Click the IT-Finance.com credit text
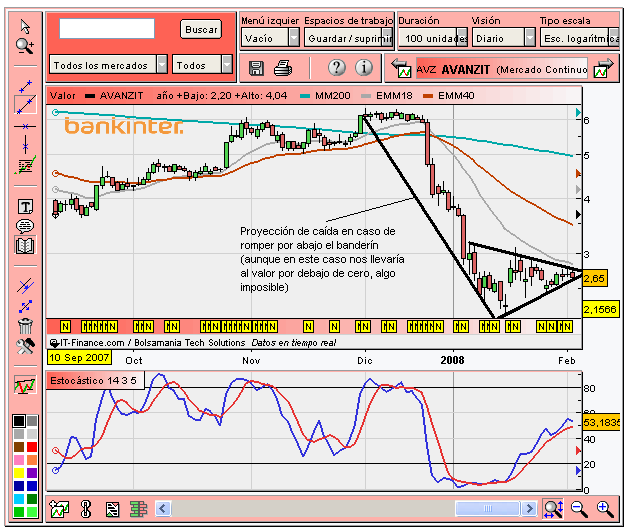Image resolution: width=630 pixels, height=531 pixels. click(152, 343)
